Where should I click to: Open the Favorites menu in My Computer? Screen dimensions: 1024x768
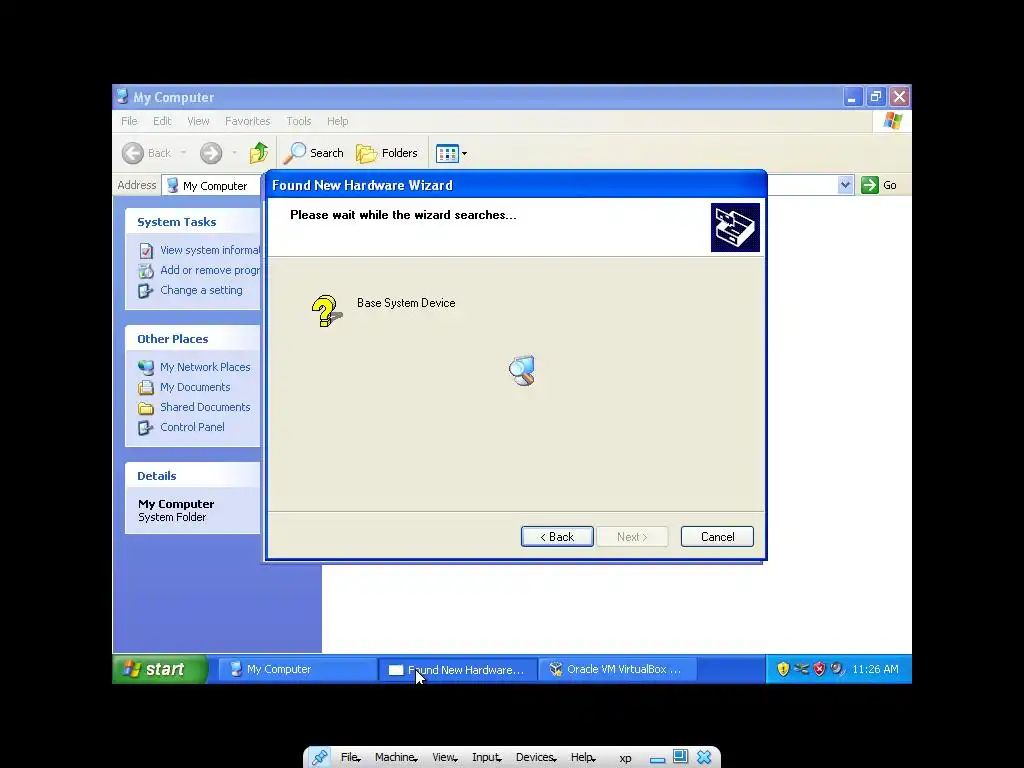[248, 121]
